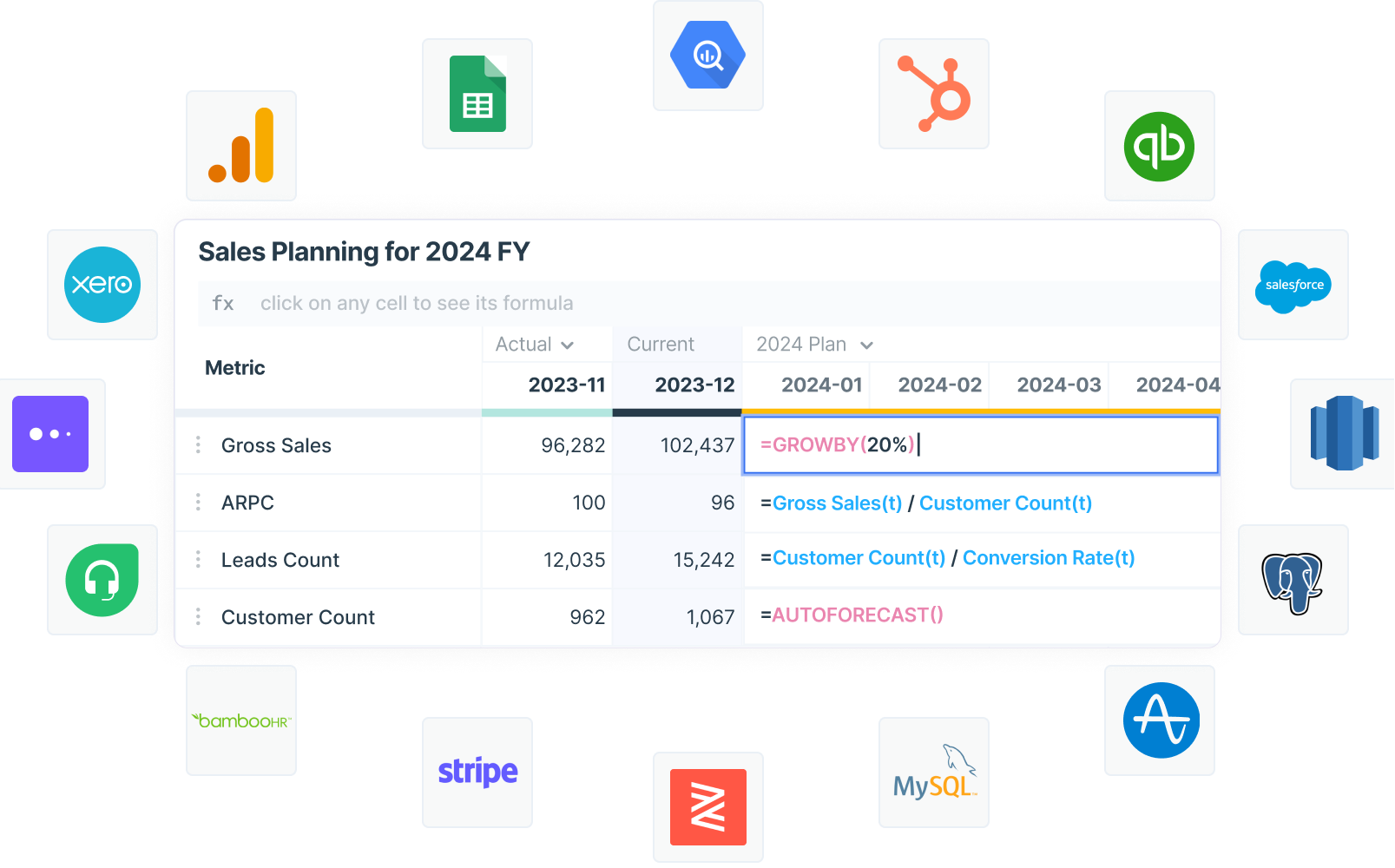Click the BambooHR logo tile
This screenshot has height=868, width=1395.
point(241,720)
